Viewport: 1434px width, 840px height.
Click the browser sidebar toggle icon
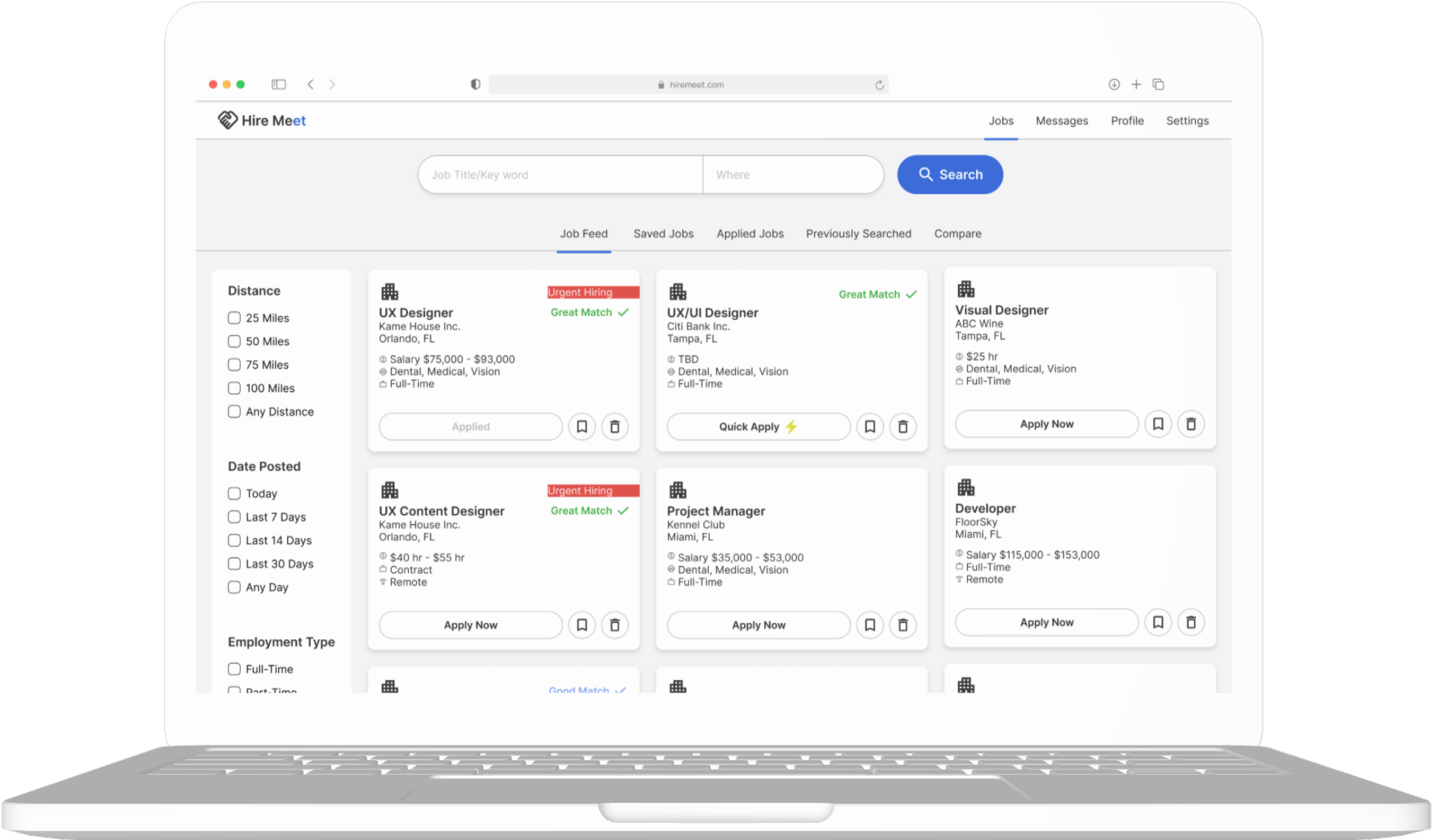click(x=279, y=84)
